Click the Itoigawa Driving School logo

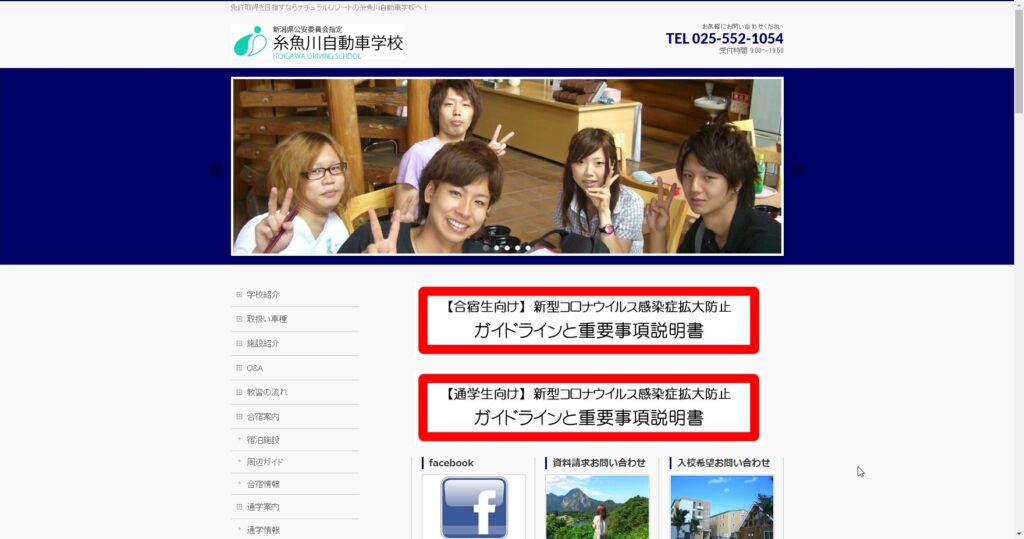[318, 42]
